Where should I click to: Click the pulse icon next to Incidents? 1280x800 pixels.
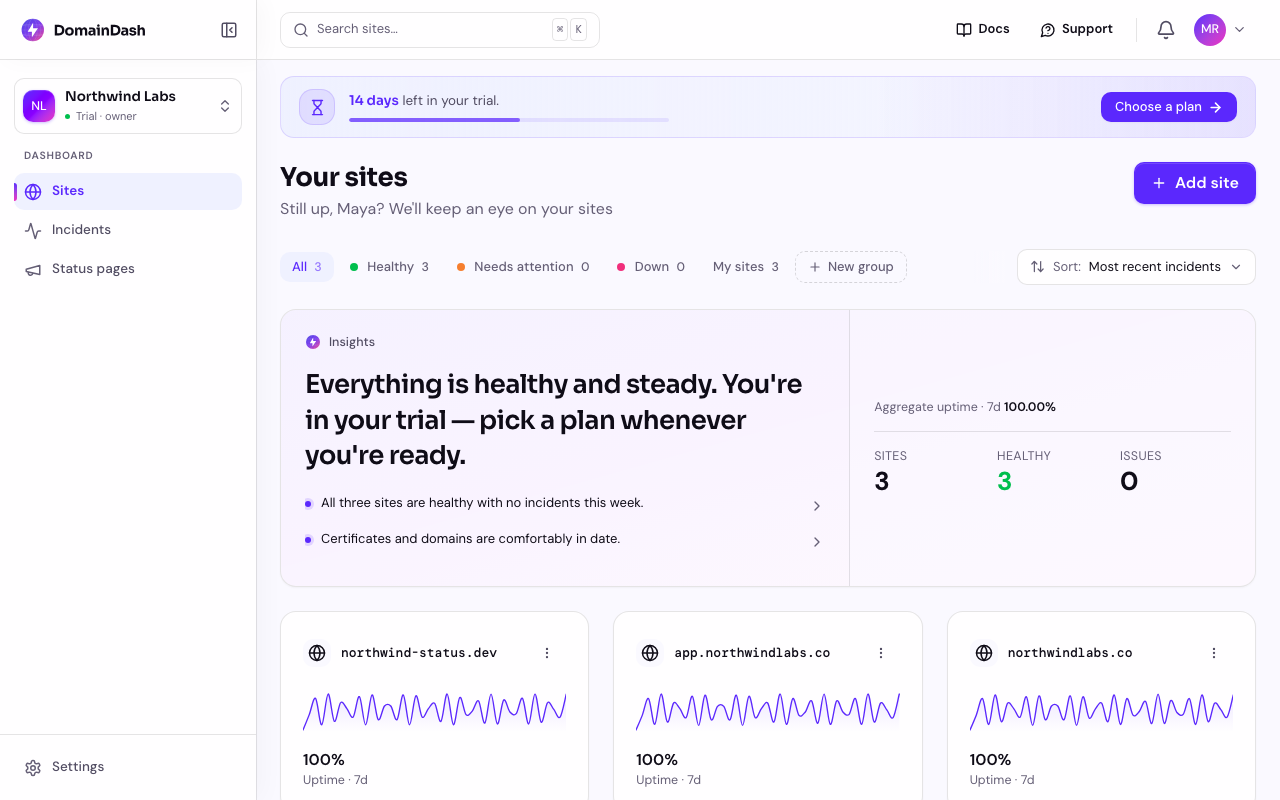coord(33,230)
